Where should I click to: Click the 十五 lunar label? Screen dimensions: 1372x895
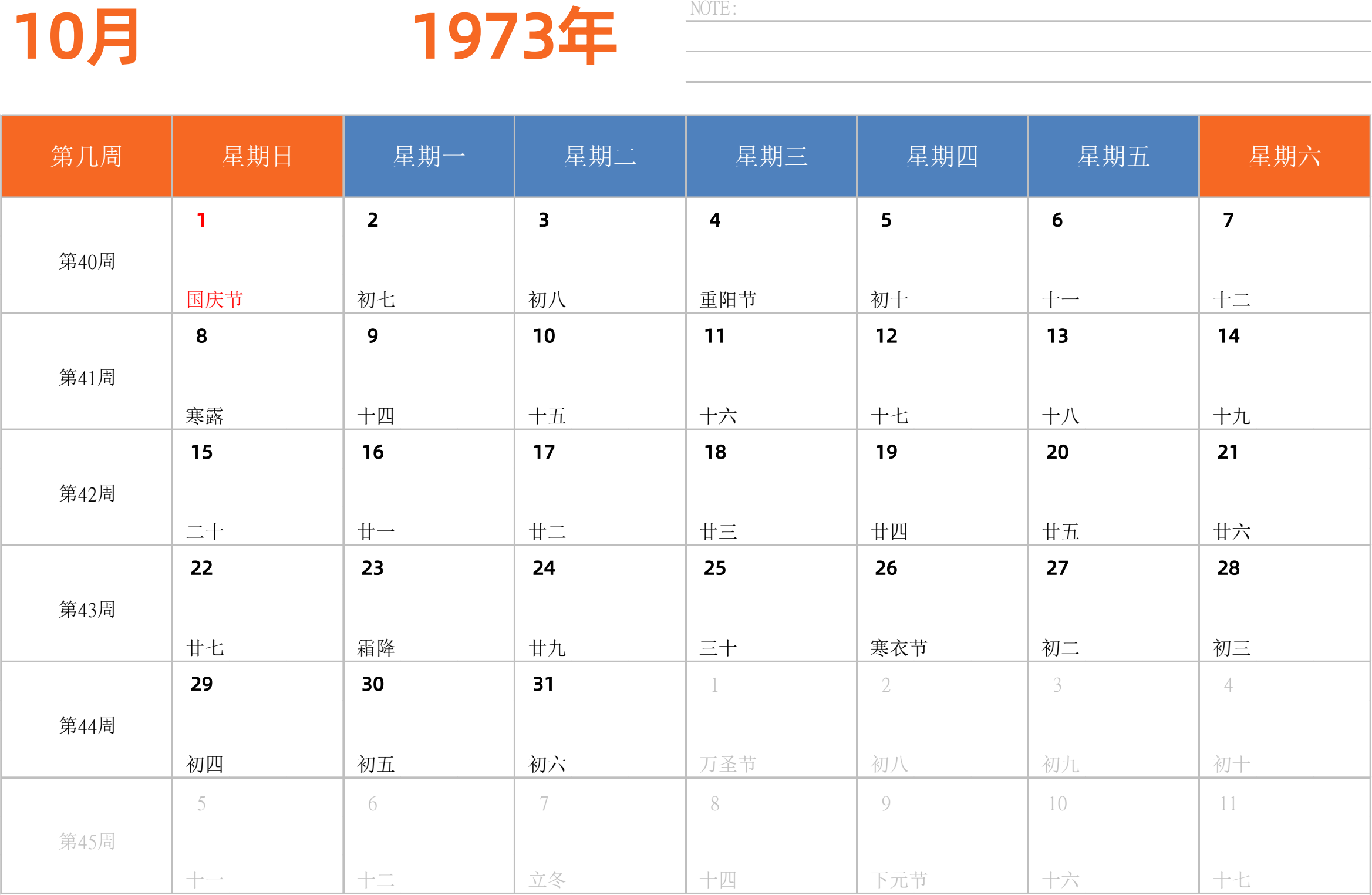(547, 416)
